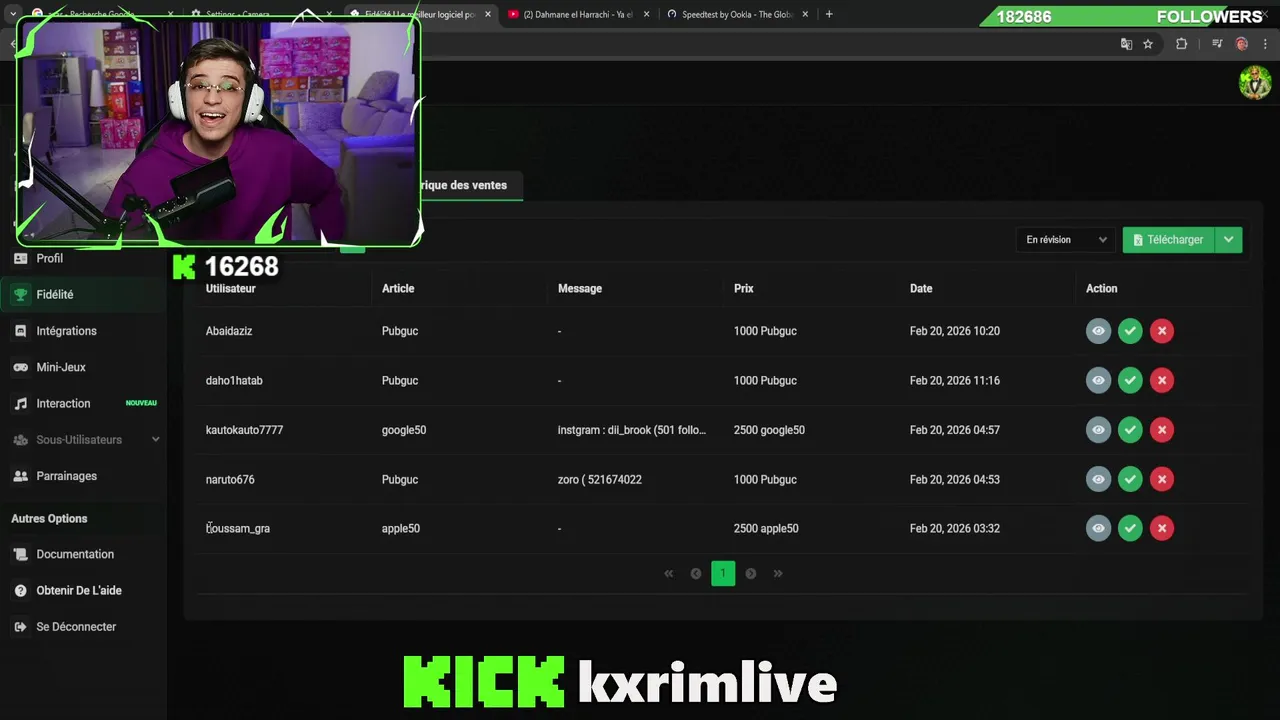Click the Télécharger download button
1280x720 pixels.
coord(1169,240)
